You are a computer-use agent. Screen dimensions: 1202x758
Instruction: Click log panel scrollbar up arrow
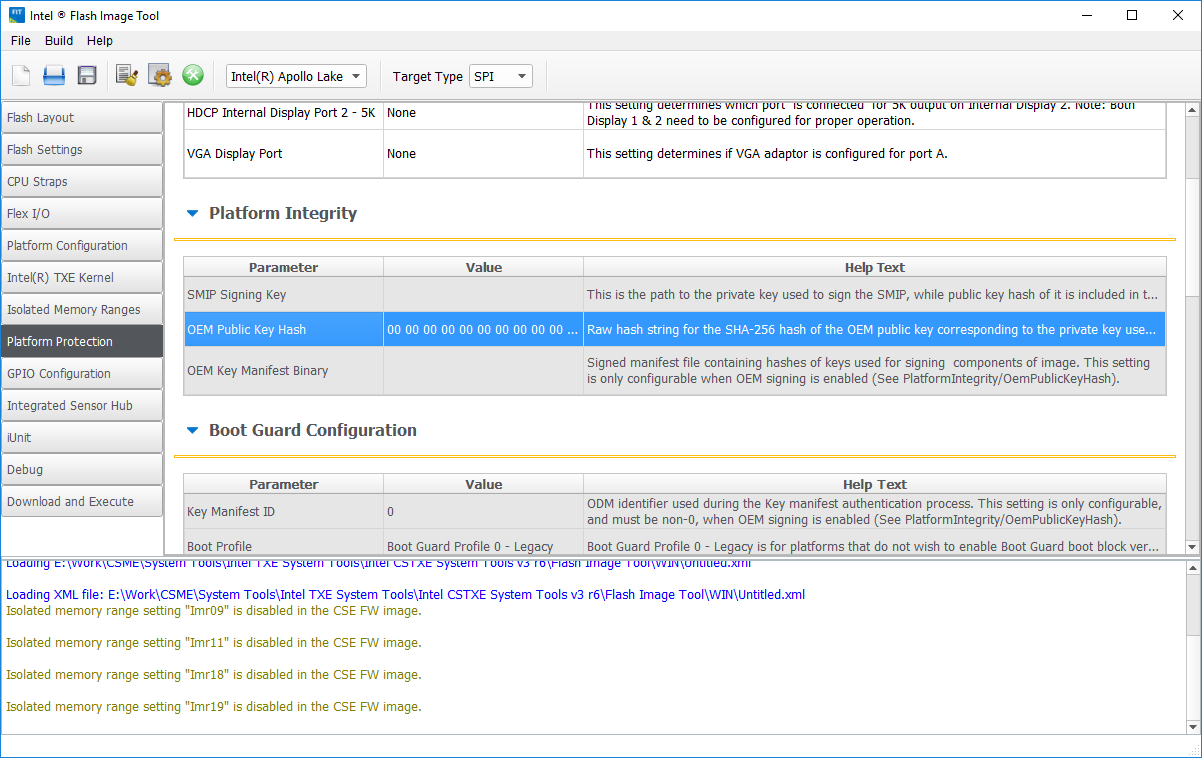[x=1192, y=569]
